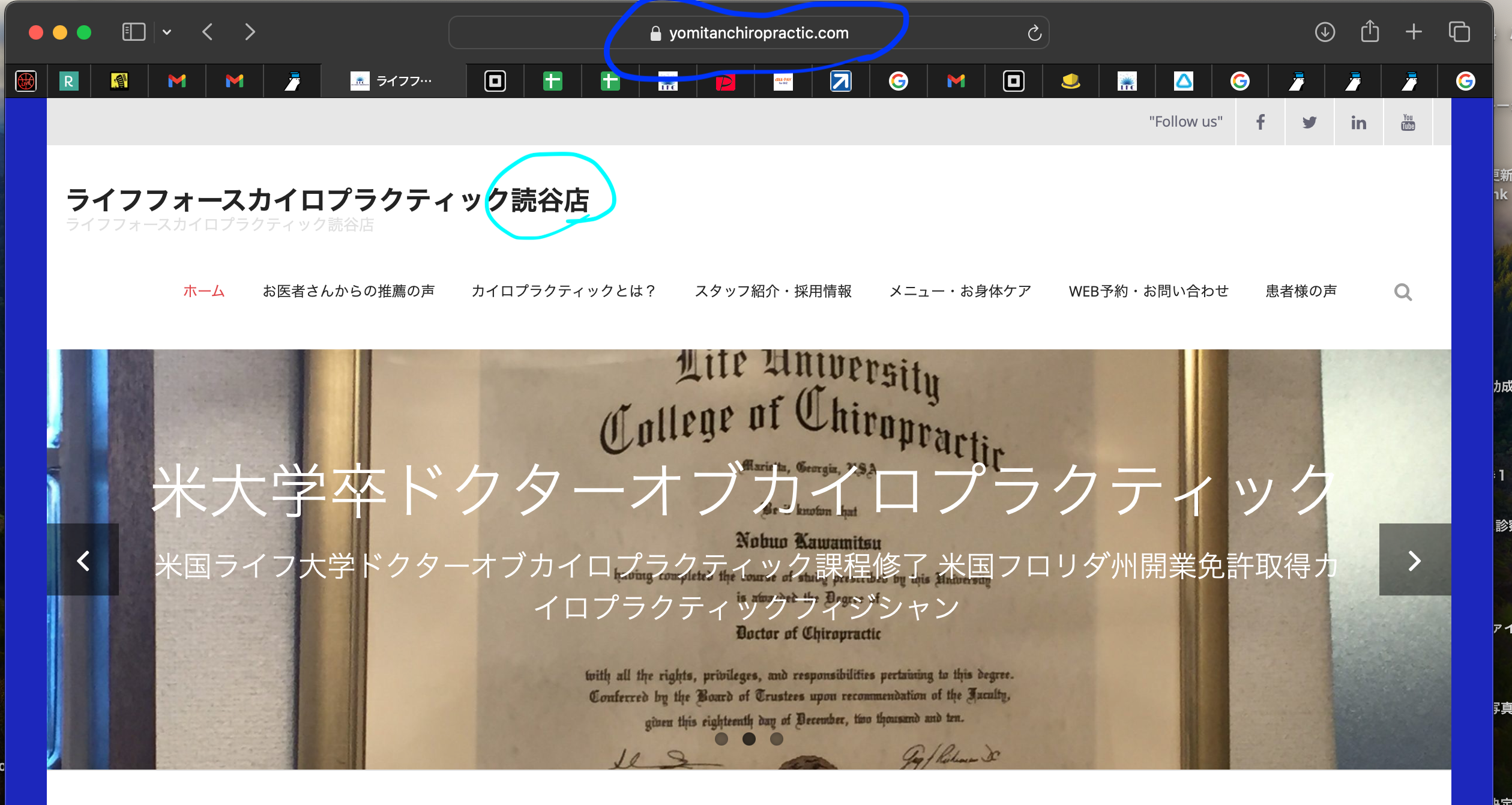1512x805 pixels.
Task: Switch to the yellow icon tab
Action: (119, 81)
